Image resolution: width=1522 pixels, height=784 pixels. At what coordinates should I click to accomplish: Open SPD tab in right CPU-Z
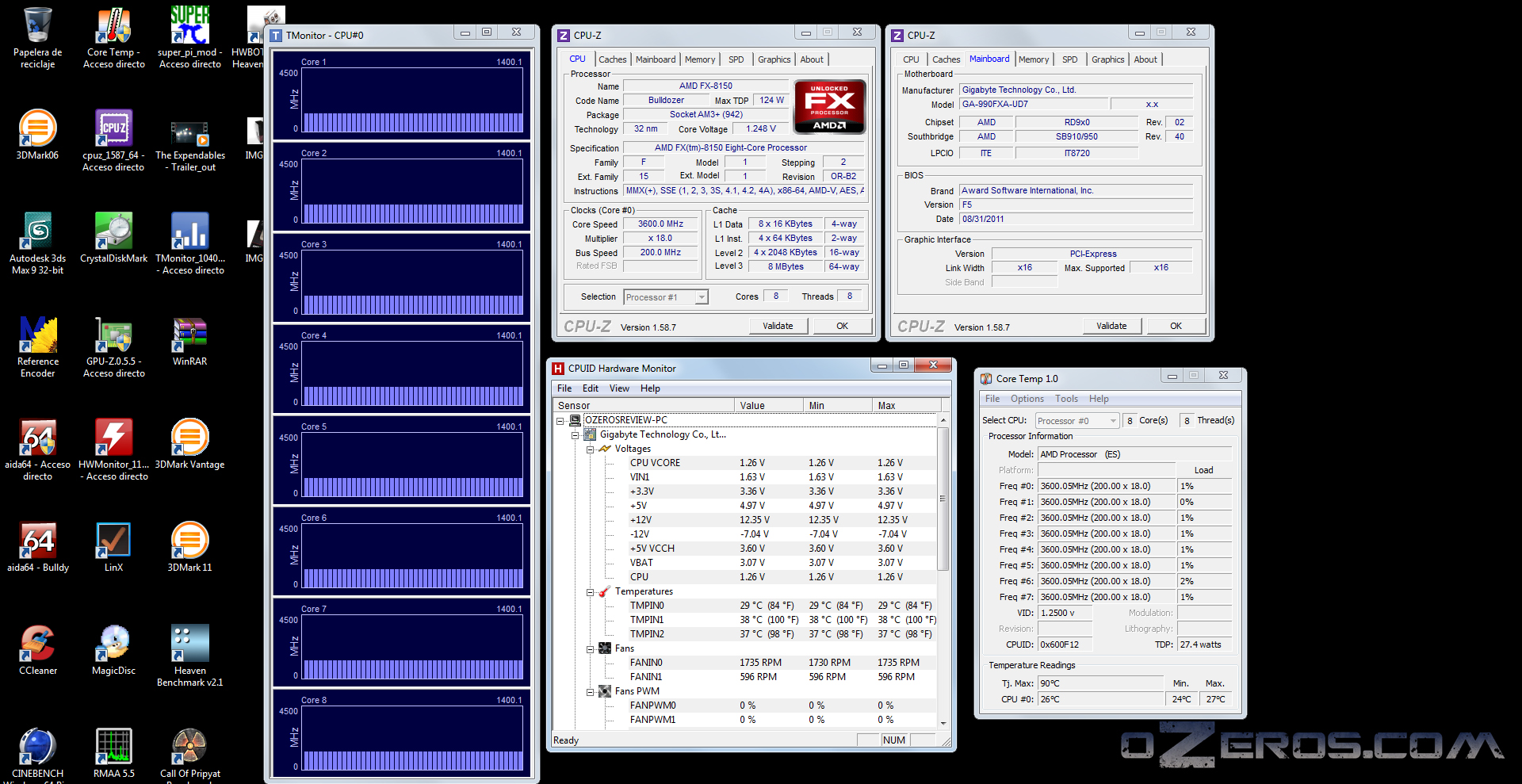click(x=1069, y=59)
